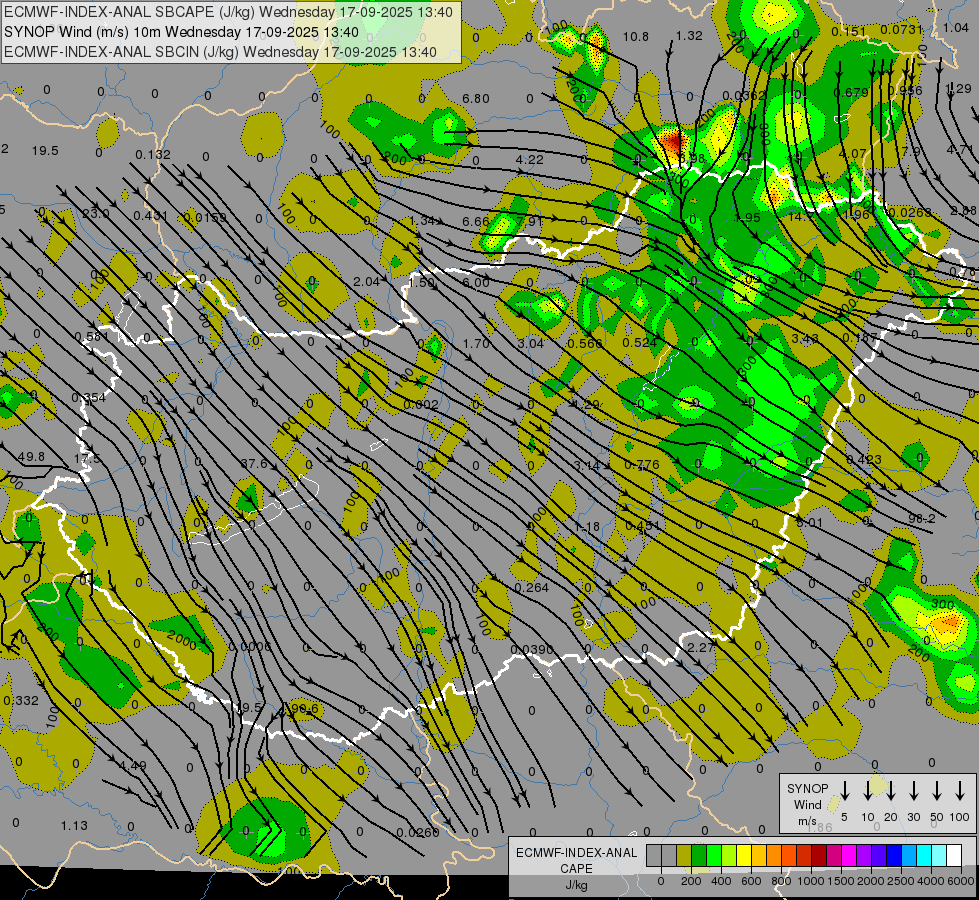Click the 5 m/s wind arrow in legend

[845, 791]
